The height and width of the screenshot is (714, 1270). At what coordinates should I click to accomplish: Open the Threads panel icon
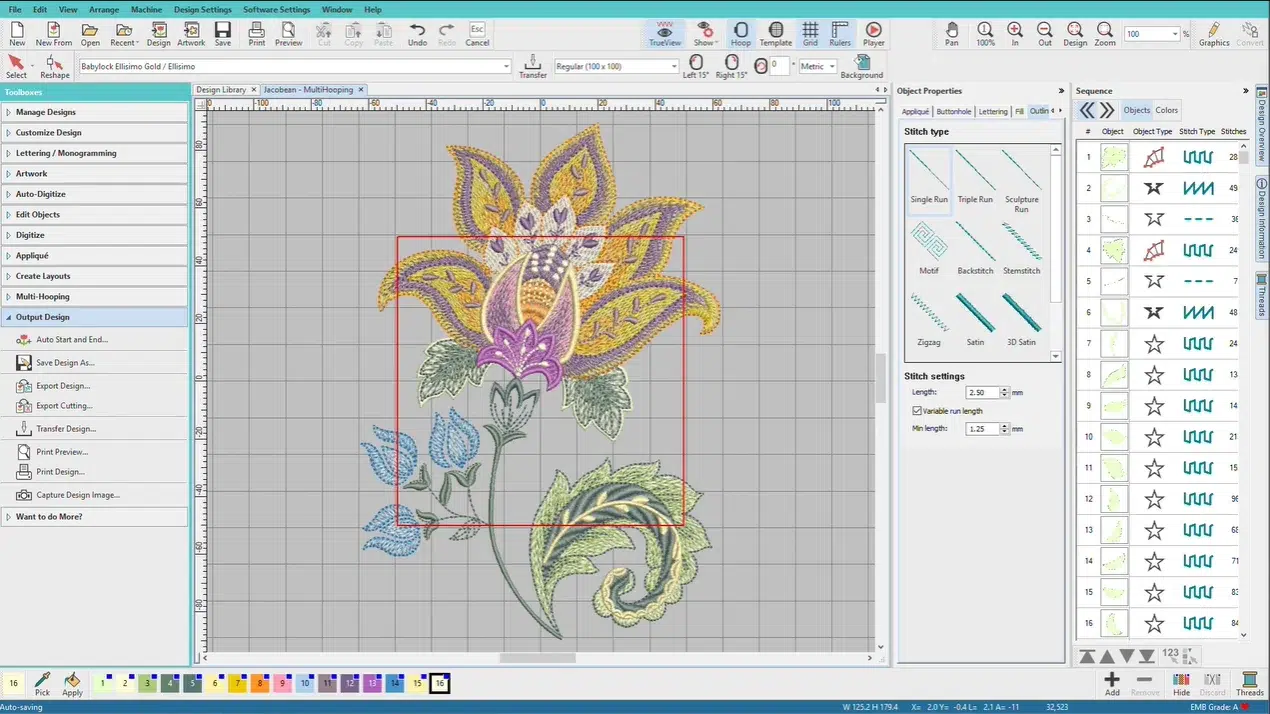click(x=1249, y=684)
